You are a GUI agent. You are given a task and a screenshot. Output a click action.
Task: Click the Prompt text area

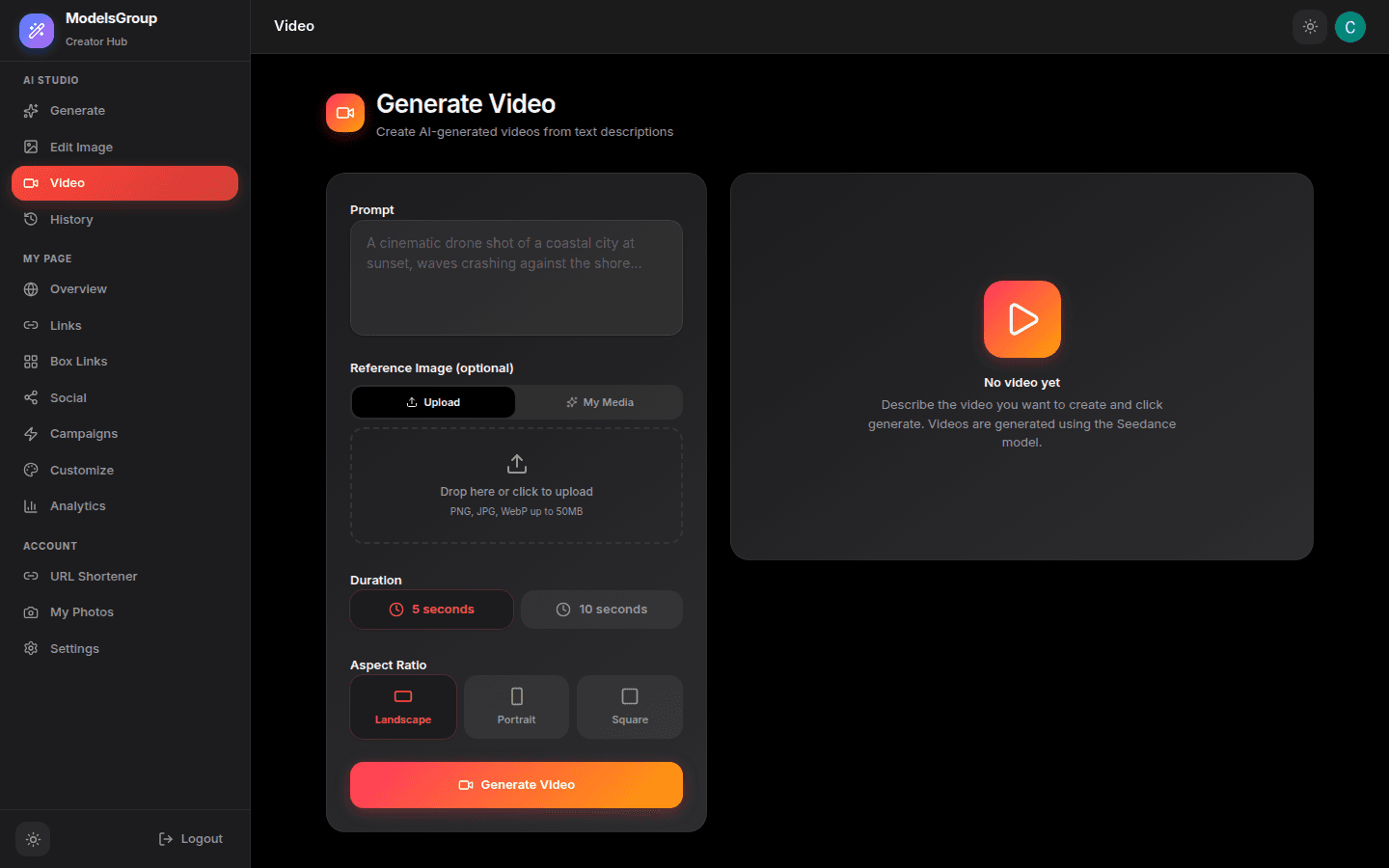pos(516,278)
